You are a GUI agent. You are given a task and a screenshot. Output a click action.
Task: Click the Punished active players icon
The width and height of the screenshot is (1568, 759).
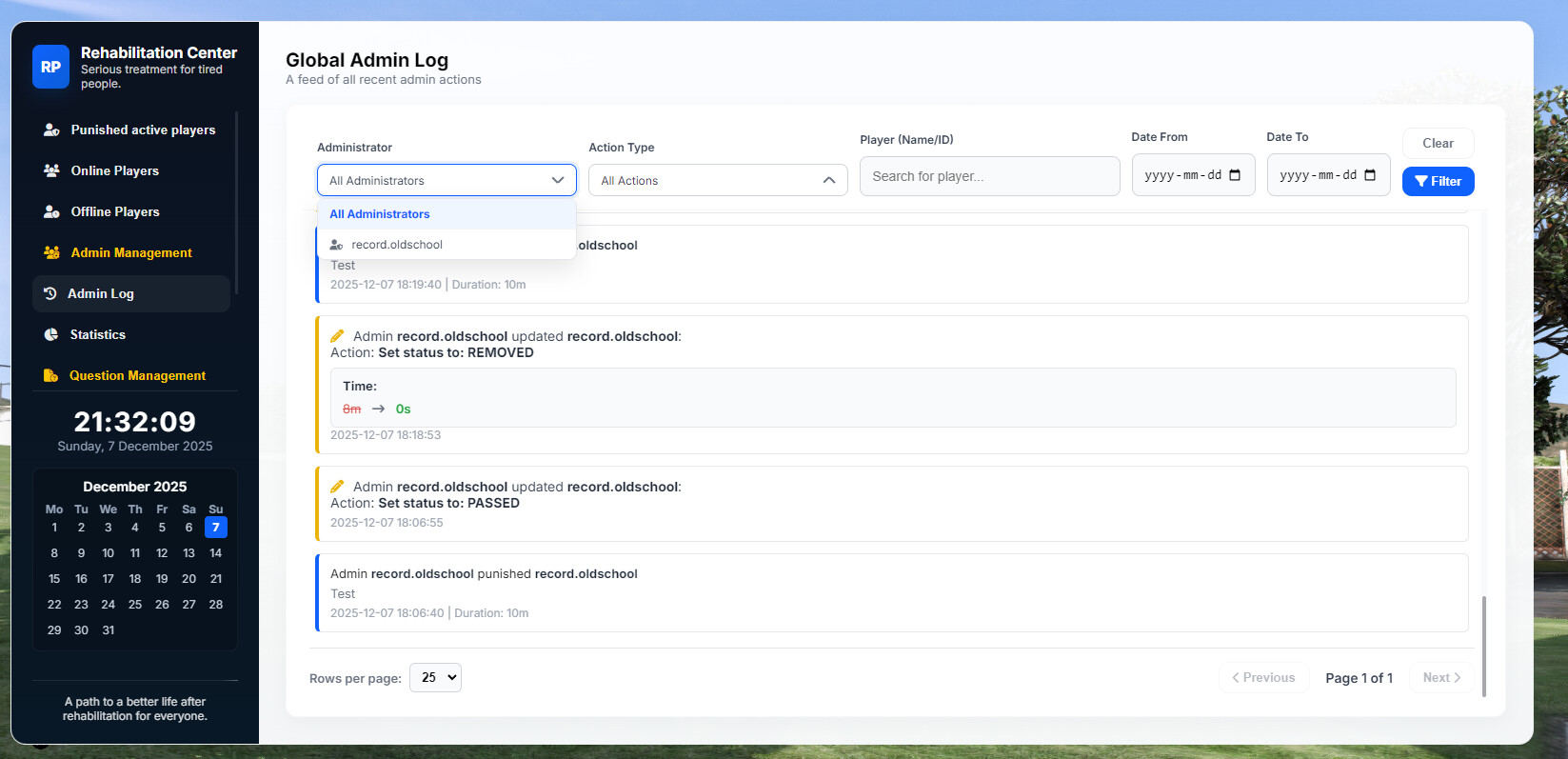(x=51, y=130)
